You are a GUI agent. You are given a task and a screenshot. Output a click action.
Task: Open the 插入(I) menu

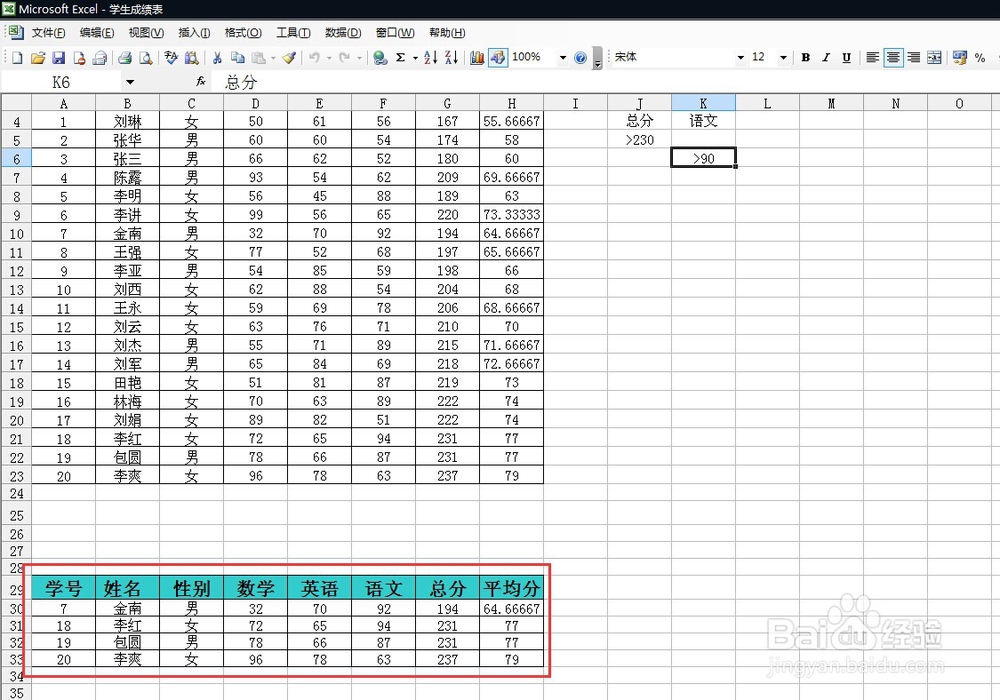pyautogui.click(x=194, y=33)
